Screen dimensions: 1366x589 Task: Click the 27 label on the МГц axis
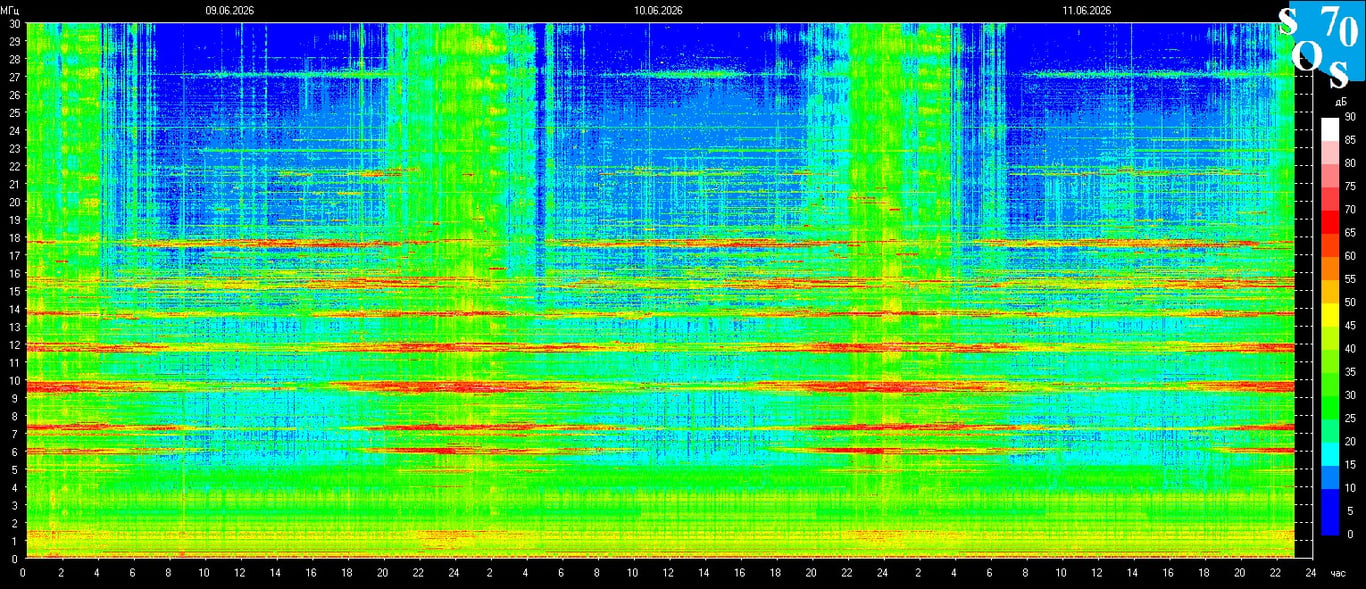(13, 77)
